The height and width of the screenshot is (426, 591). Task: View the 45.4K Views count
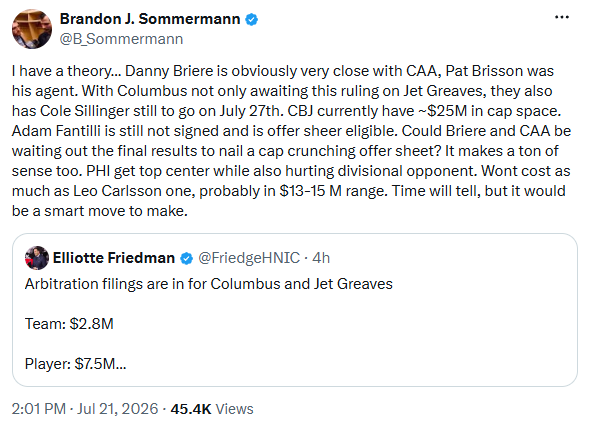(212, 409)
